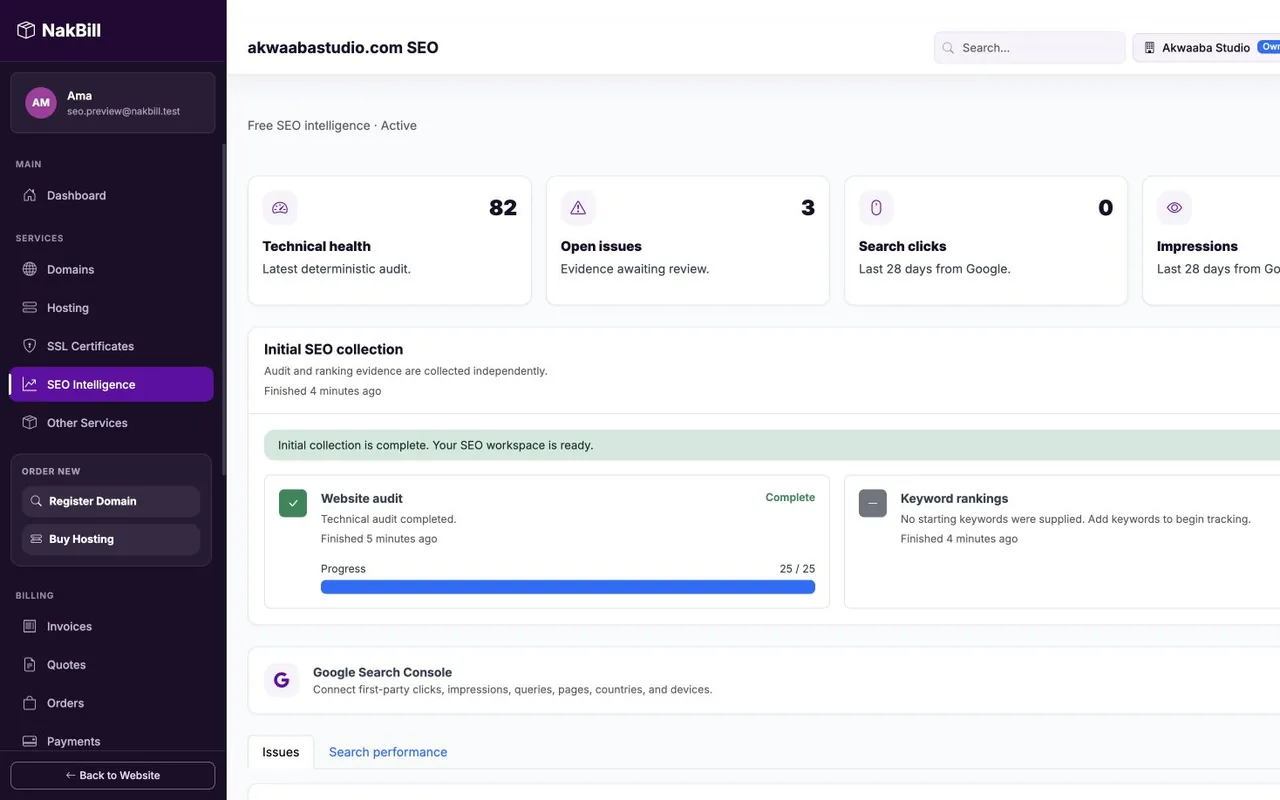Click the 'Initial SEO collection' heading

[333, 349]
